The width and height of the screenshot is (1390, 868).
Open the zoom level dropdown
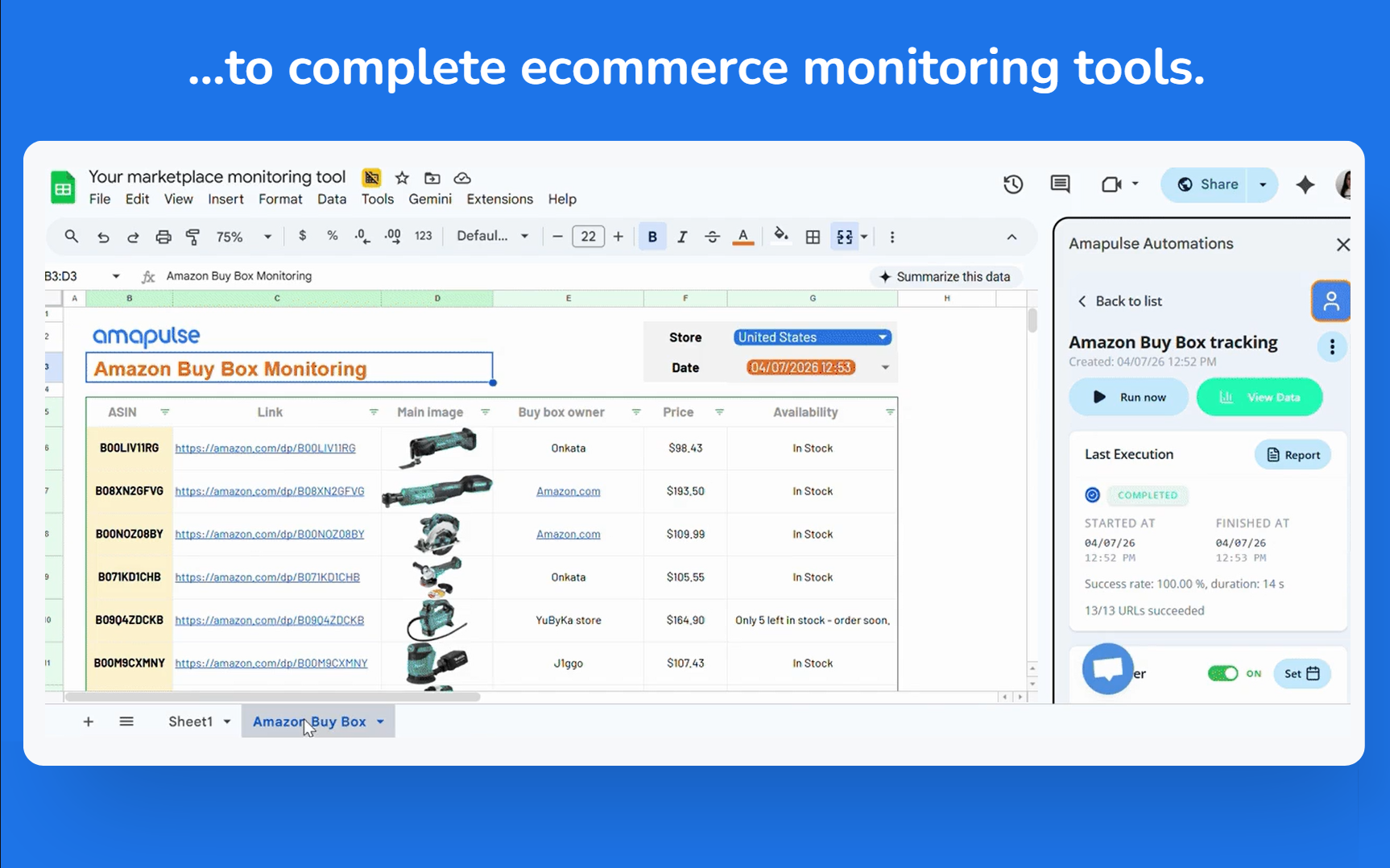point(243,237)
